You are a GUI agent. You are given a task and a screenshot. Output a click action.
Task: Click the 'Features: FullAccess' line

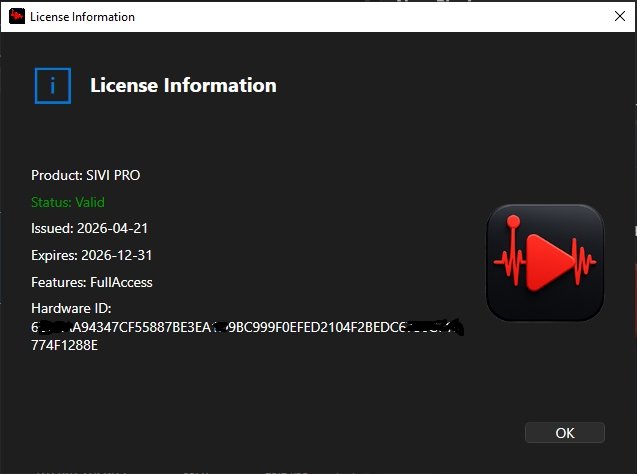92,282
